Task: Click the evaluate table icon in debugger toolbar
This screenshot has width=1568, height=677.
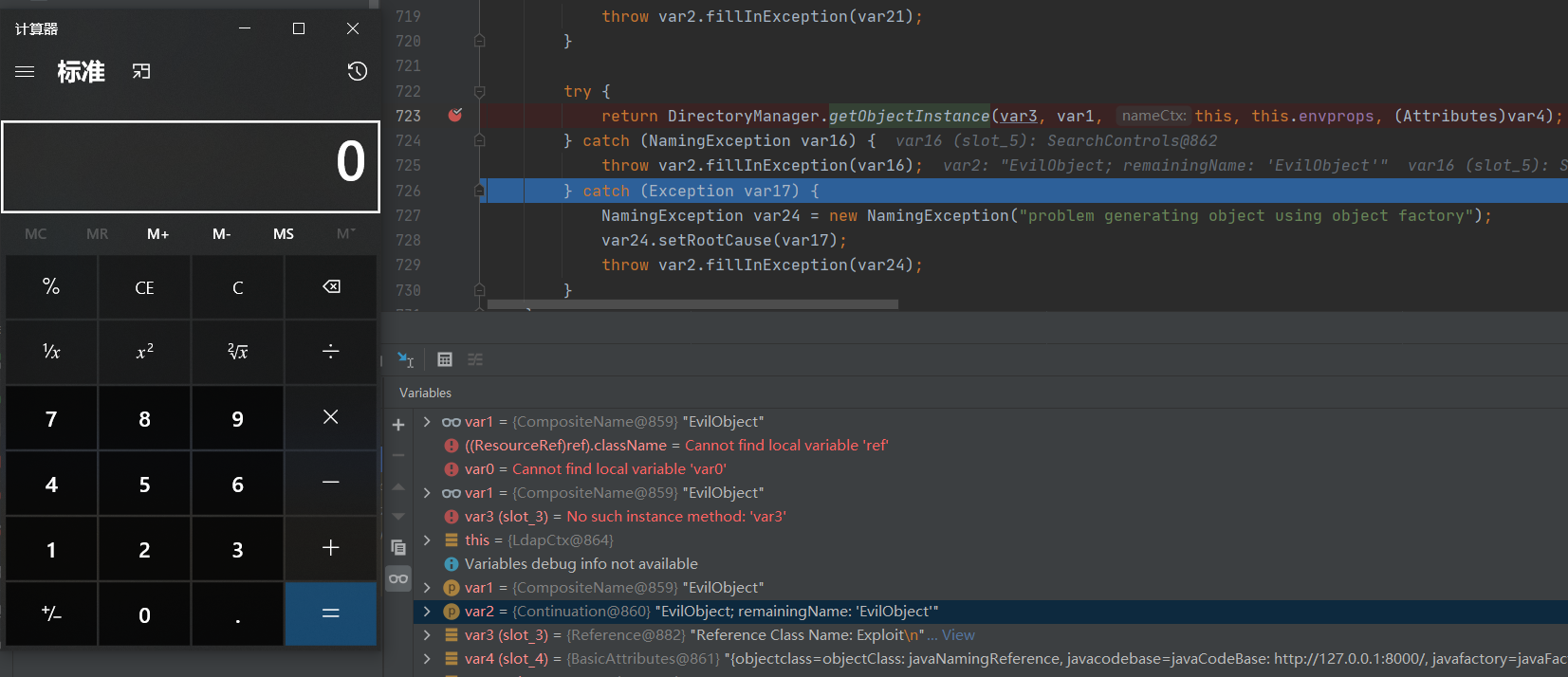Action: [445, 359]
